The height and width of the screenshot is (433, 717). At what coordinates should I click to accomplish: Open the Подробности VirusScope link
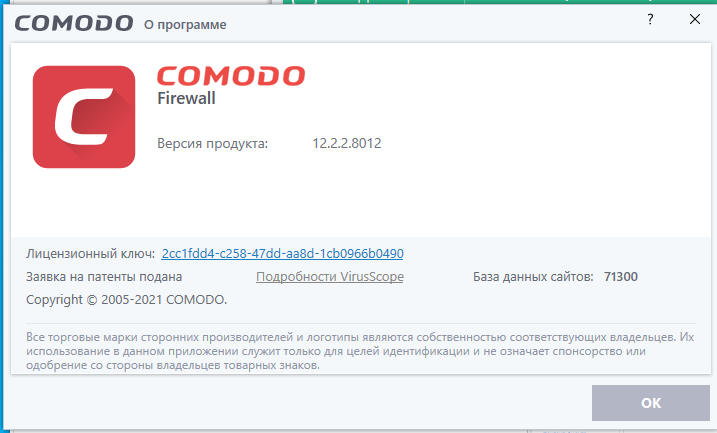click(330, 277)
